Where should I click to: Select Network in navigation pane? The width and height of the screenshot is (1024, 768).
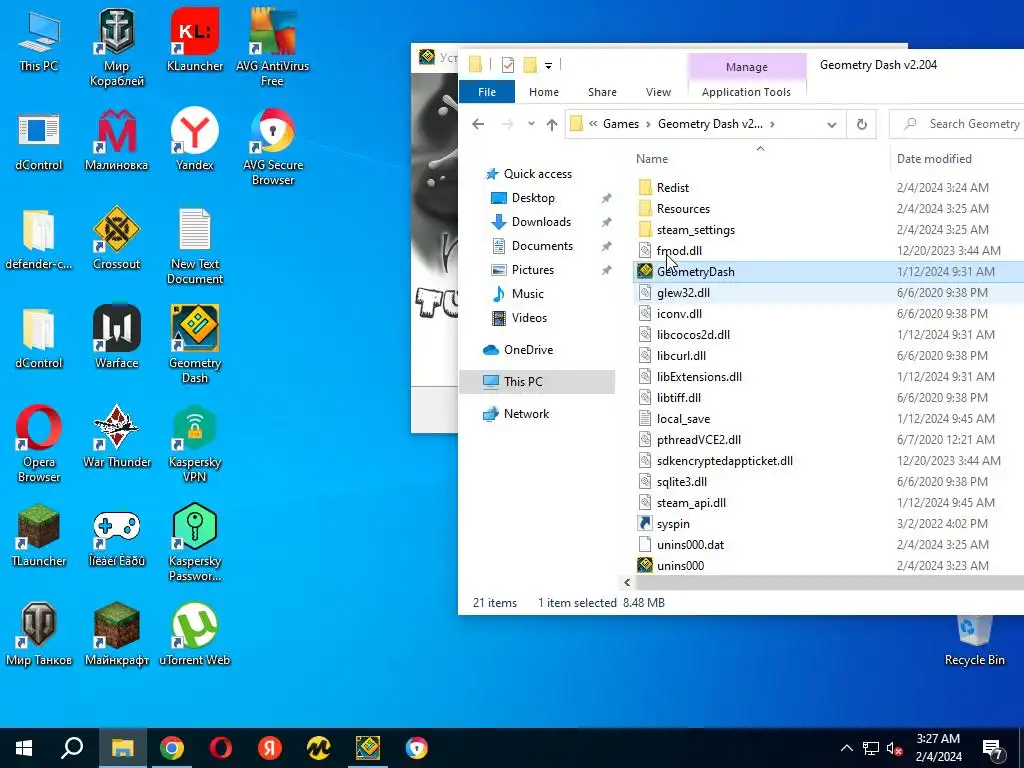526,414
